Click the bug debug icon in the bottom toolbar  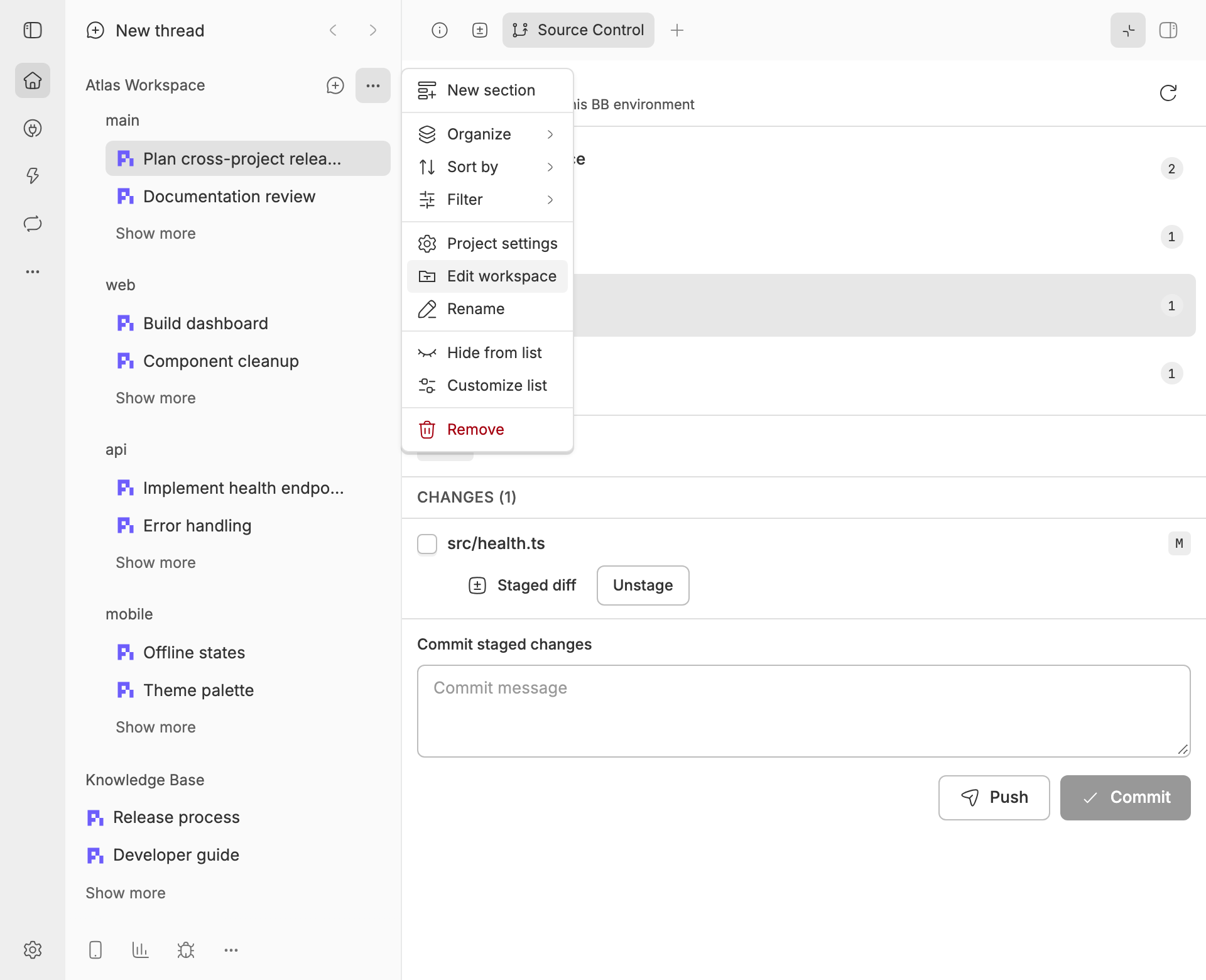pos(186,950)
